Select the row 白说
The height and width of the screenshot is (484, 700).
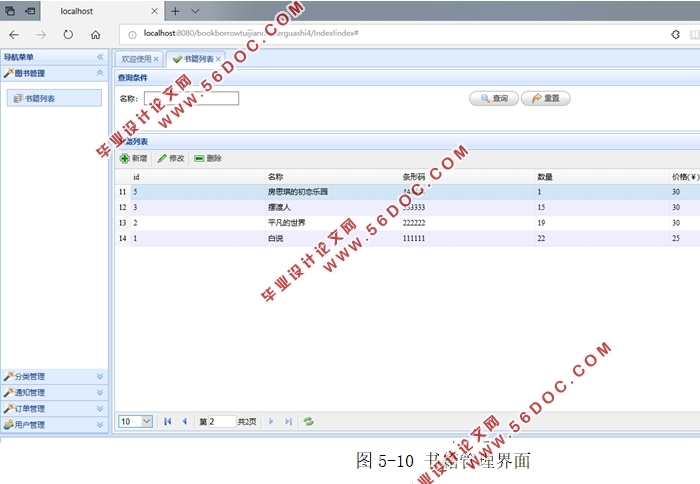pos(407,238)
